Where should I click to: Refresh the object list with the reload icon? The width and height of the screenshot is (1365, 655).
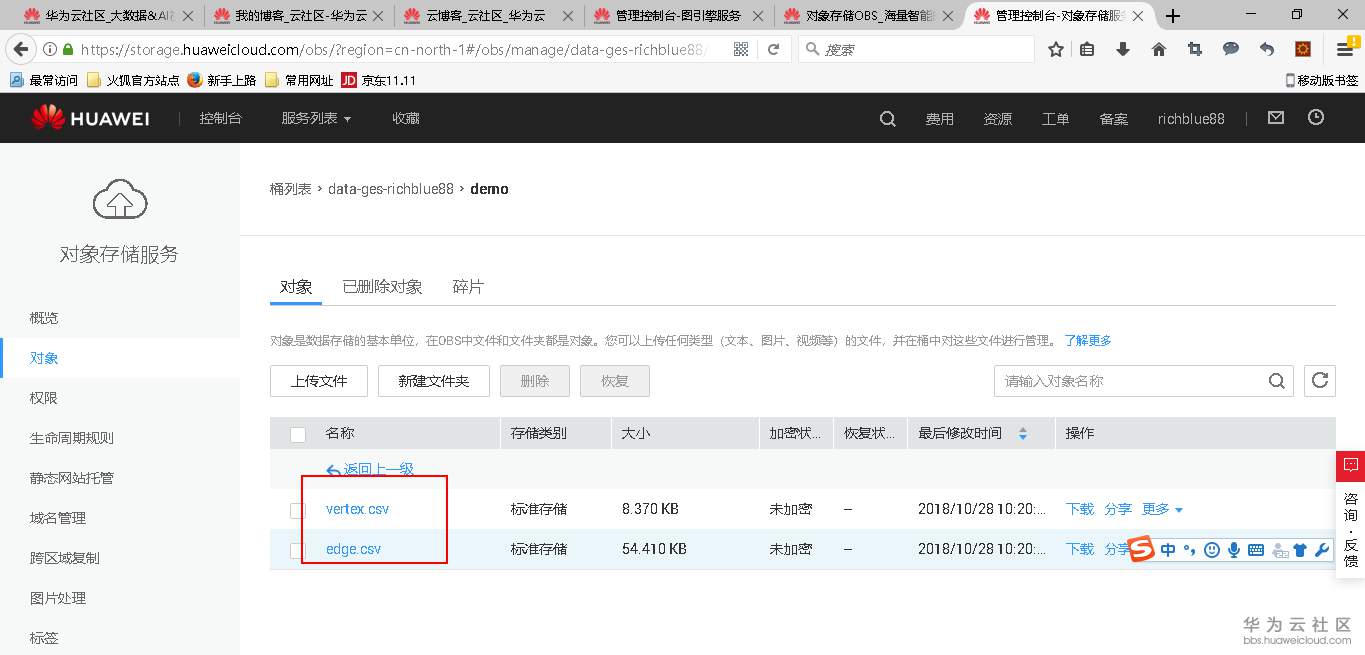point(1319,380)
